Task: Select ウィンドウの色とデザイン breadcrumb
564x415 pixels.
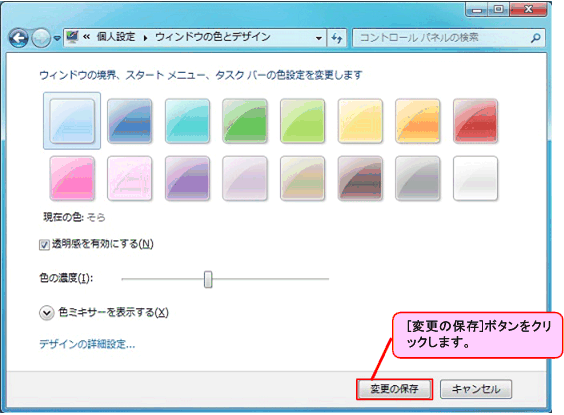Action: (x=213, y=37)
